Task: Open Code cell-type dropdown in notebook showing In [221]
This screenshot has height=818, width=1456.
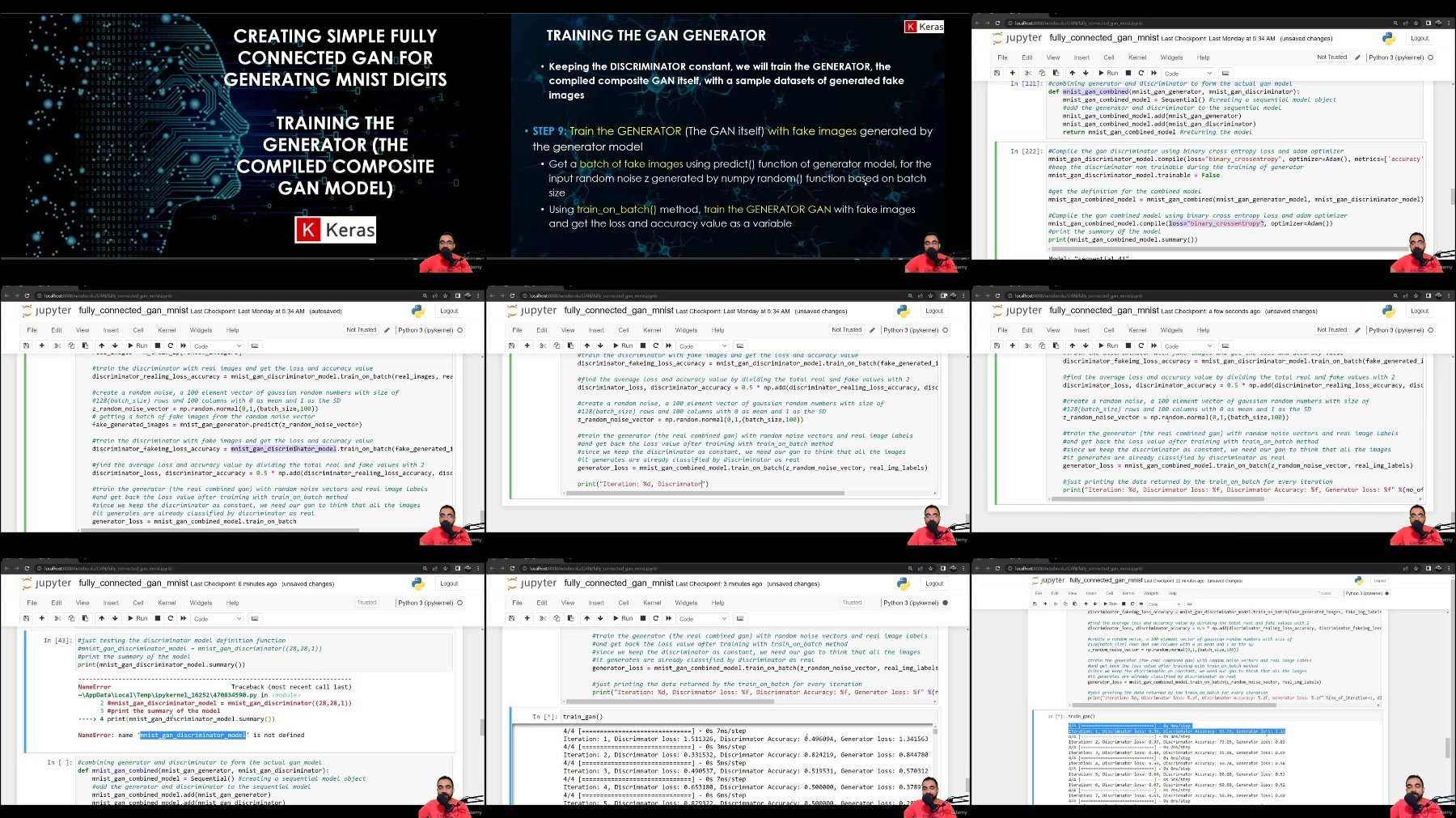Action: click(1187, 73)
